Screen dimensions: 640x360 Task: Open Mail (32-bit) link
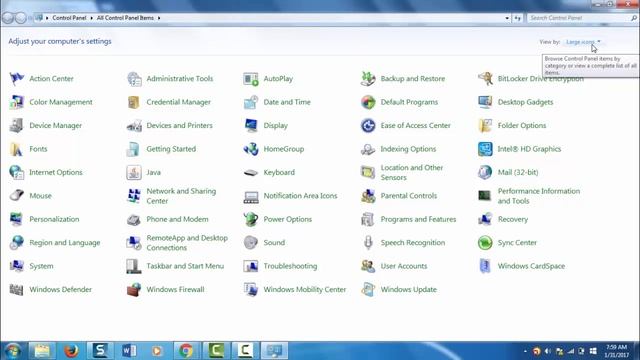(x=518, y=172)
